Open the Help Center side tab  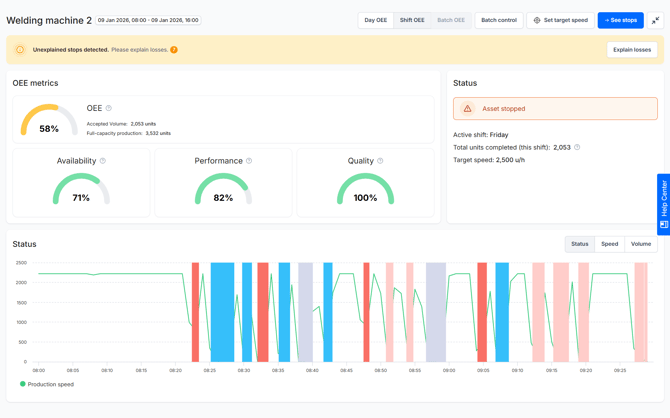pos(663,205)
